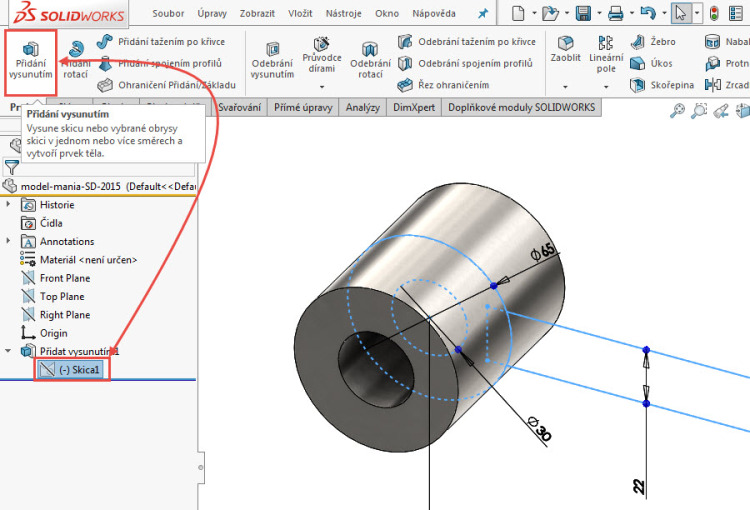Select model-mania-SD-2015 root node
This screenshot has width=750, height=510.
pyautogui.click(x=99, y=186)
